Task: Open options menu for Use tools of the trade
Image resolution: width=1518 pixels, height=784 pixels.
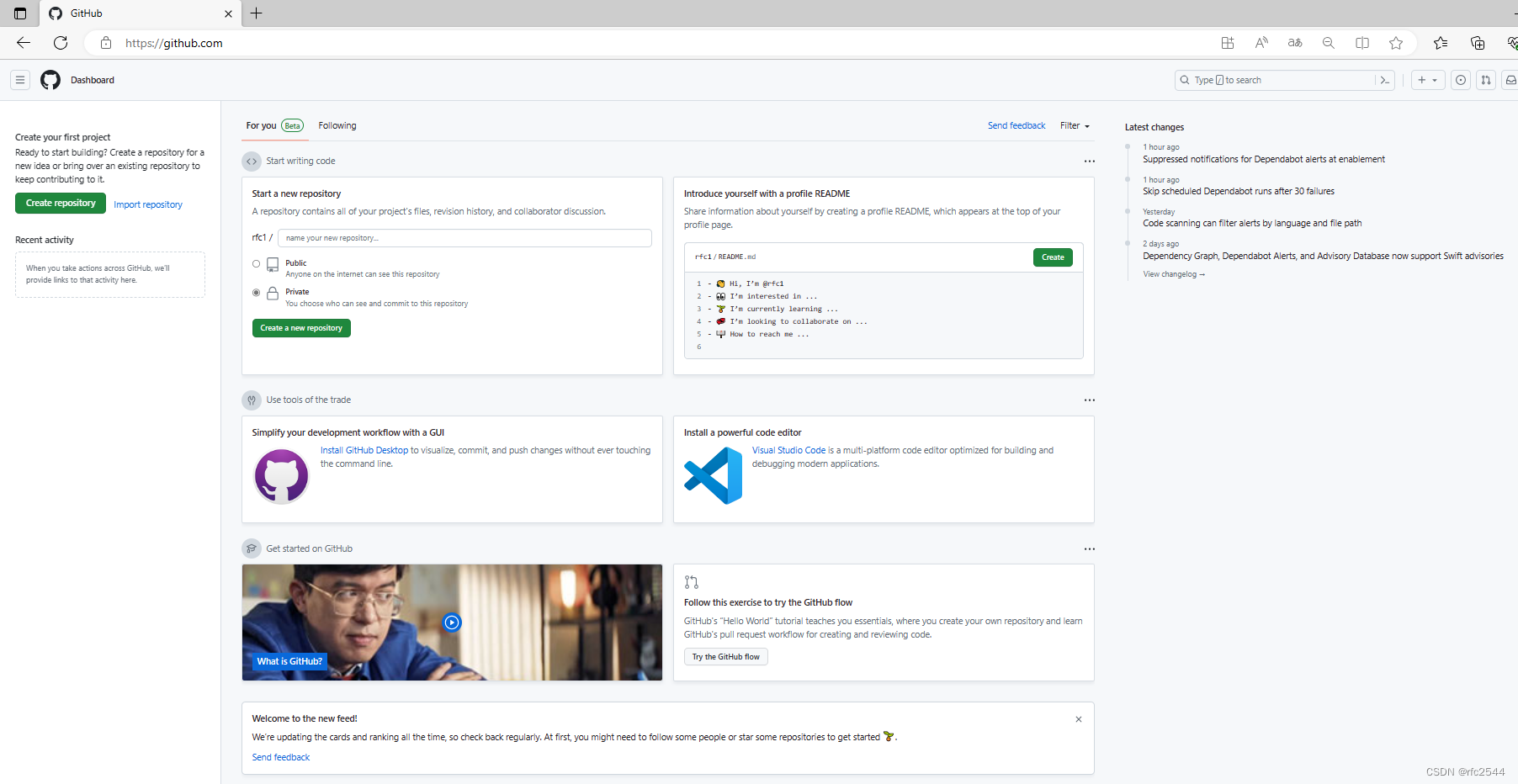Action: point(1090,400)
